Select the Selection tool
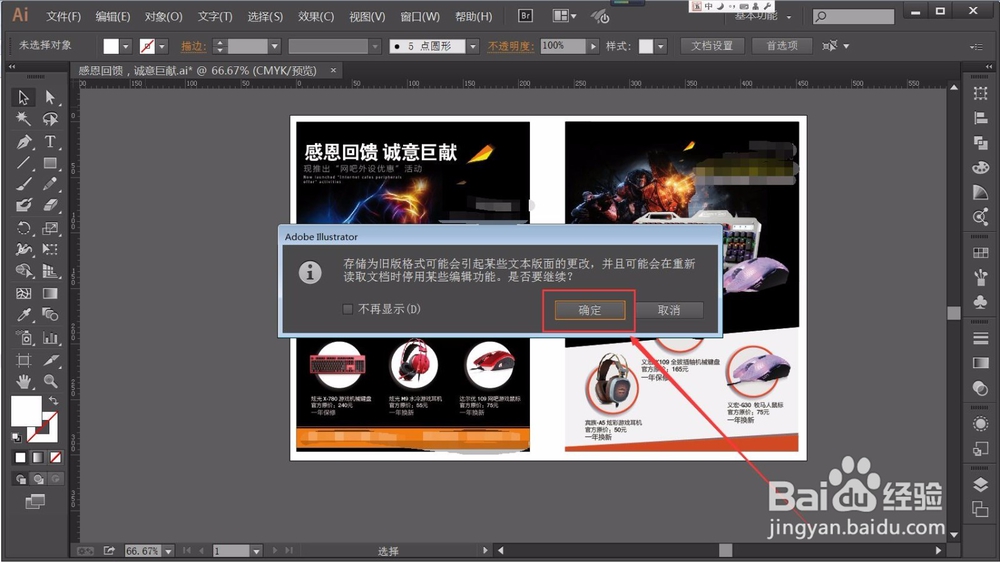This screenshot has width=1000, height=562. coord(24,97)
